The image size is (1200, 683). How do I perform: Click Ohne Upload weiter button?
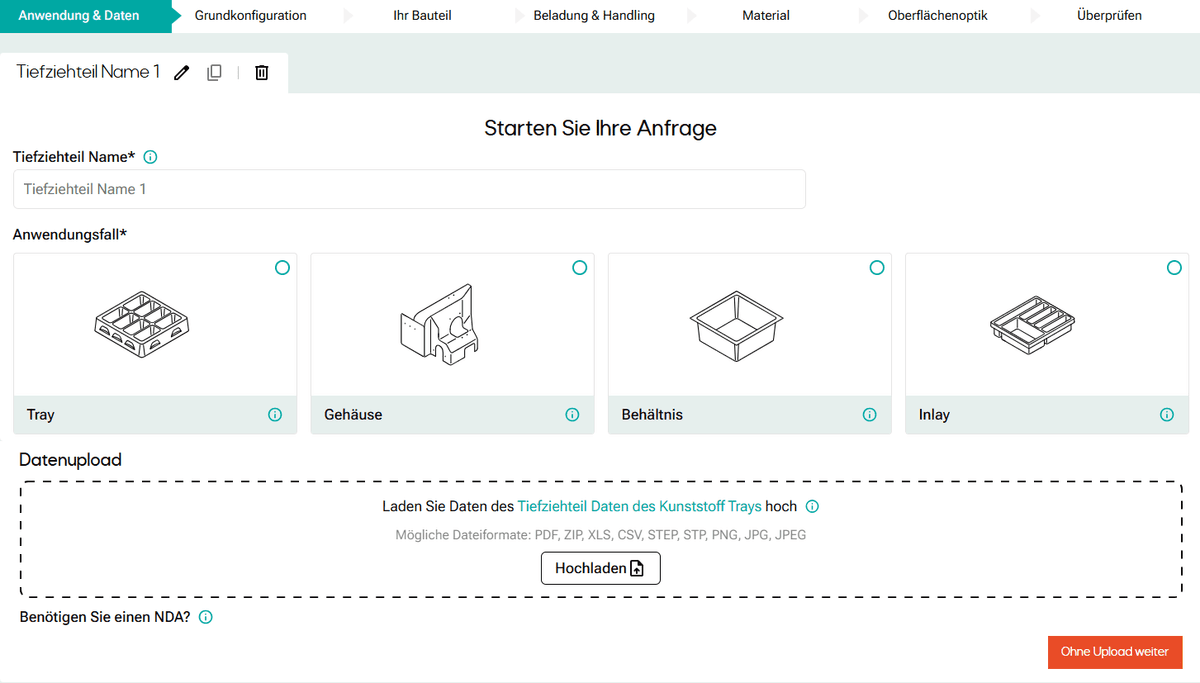(x=1114, y=652)
